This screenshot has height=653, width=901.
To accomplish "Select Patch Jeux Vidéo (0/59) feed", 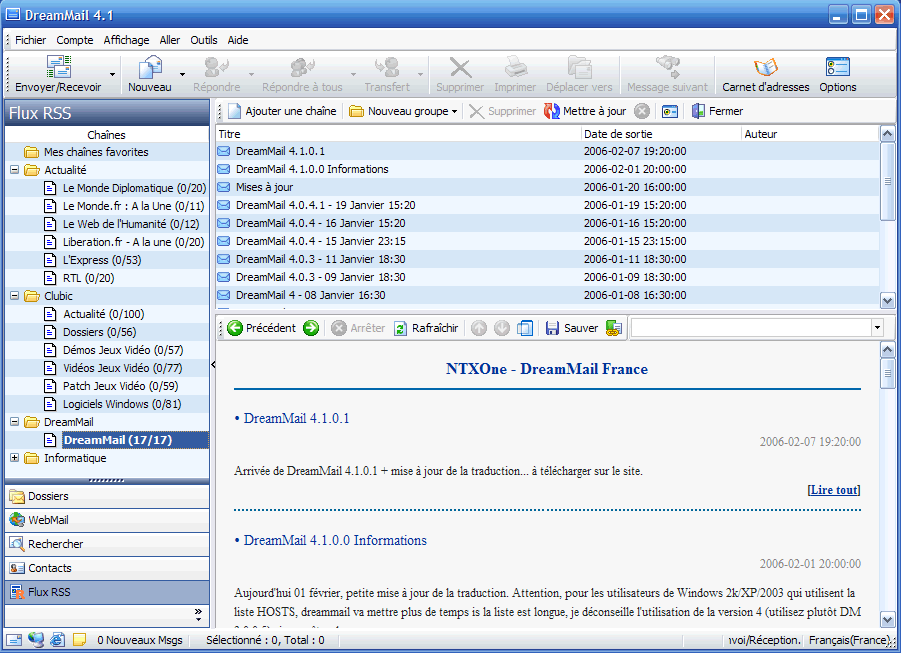I will coord(121,386).
